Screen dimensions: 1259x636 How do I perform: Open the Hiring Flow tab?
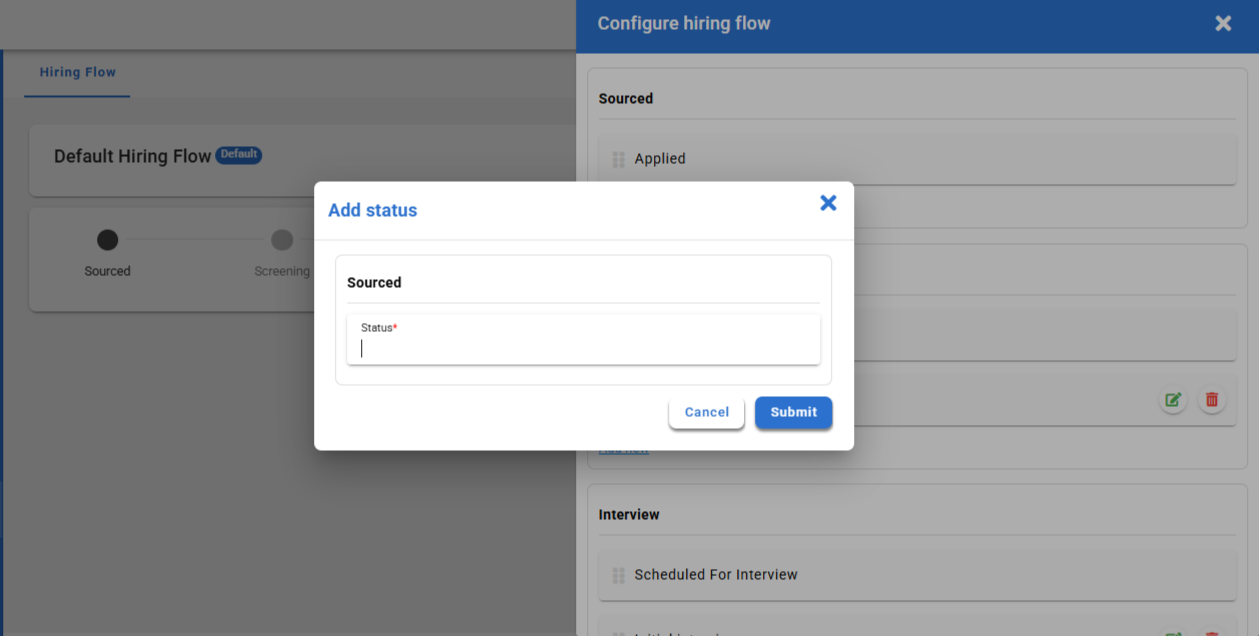[x=78, y=72]
